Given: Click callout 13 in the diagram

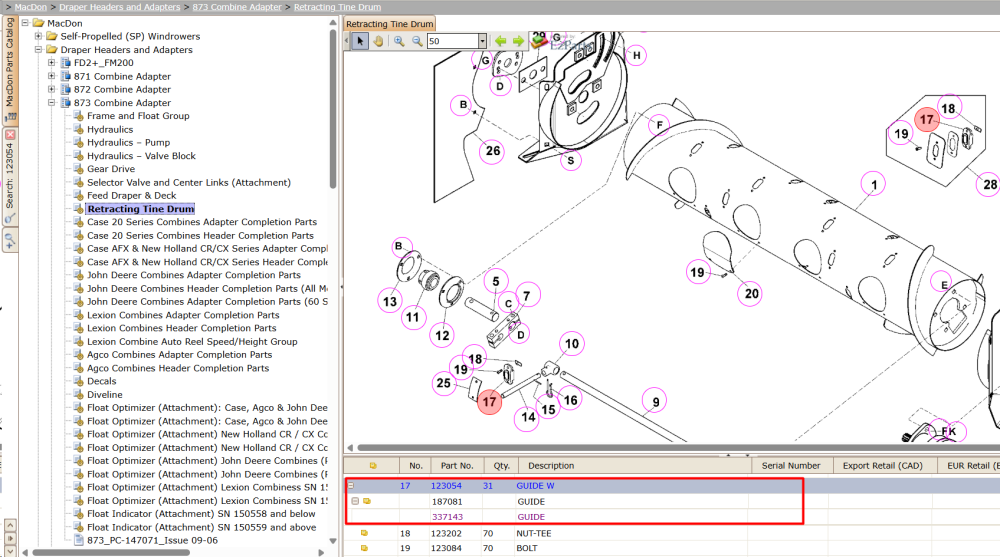Looking at the screenshot, I should [390, 301].
